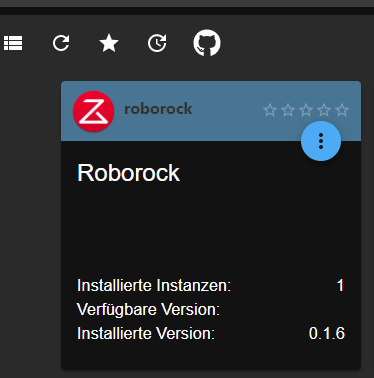The width and height of the screenshot is (374, 378).
Task: Click the 'Roborock' card title
Action: coord(128,173)
